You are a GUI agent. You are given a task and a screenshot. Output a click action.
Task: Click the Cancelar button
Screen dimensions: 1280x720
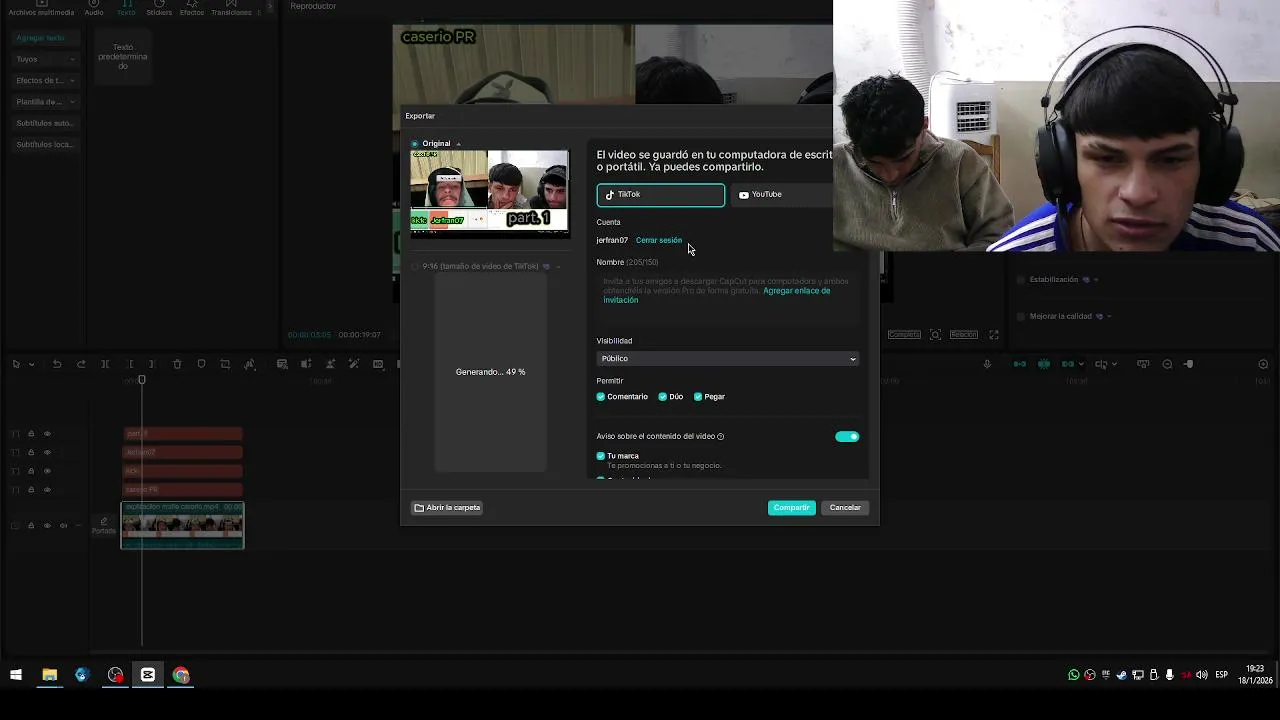(x=845, y=507)
